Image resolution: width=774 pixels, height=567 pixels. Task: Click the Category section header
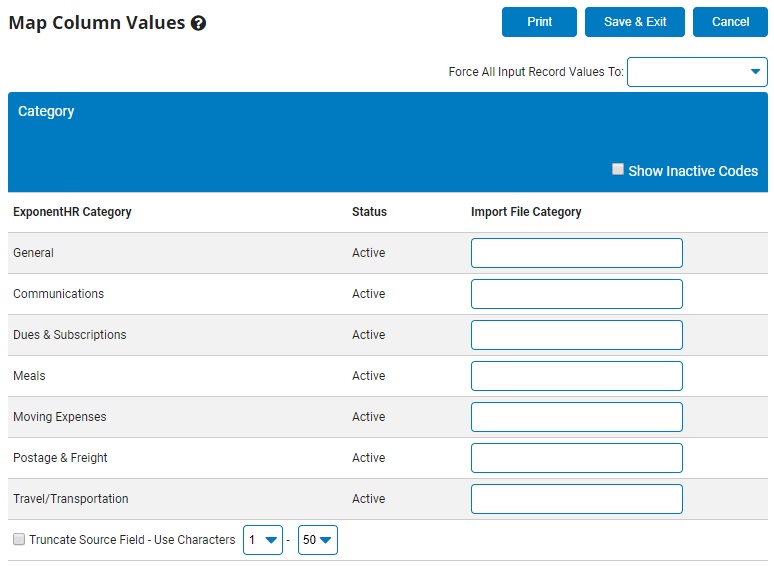coord(46,111)
